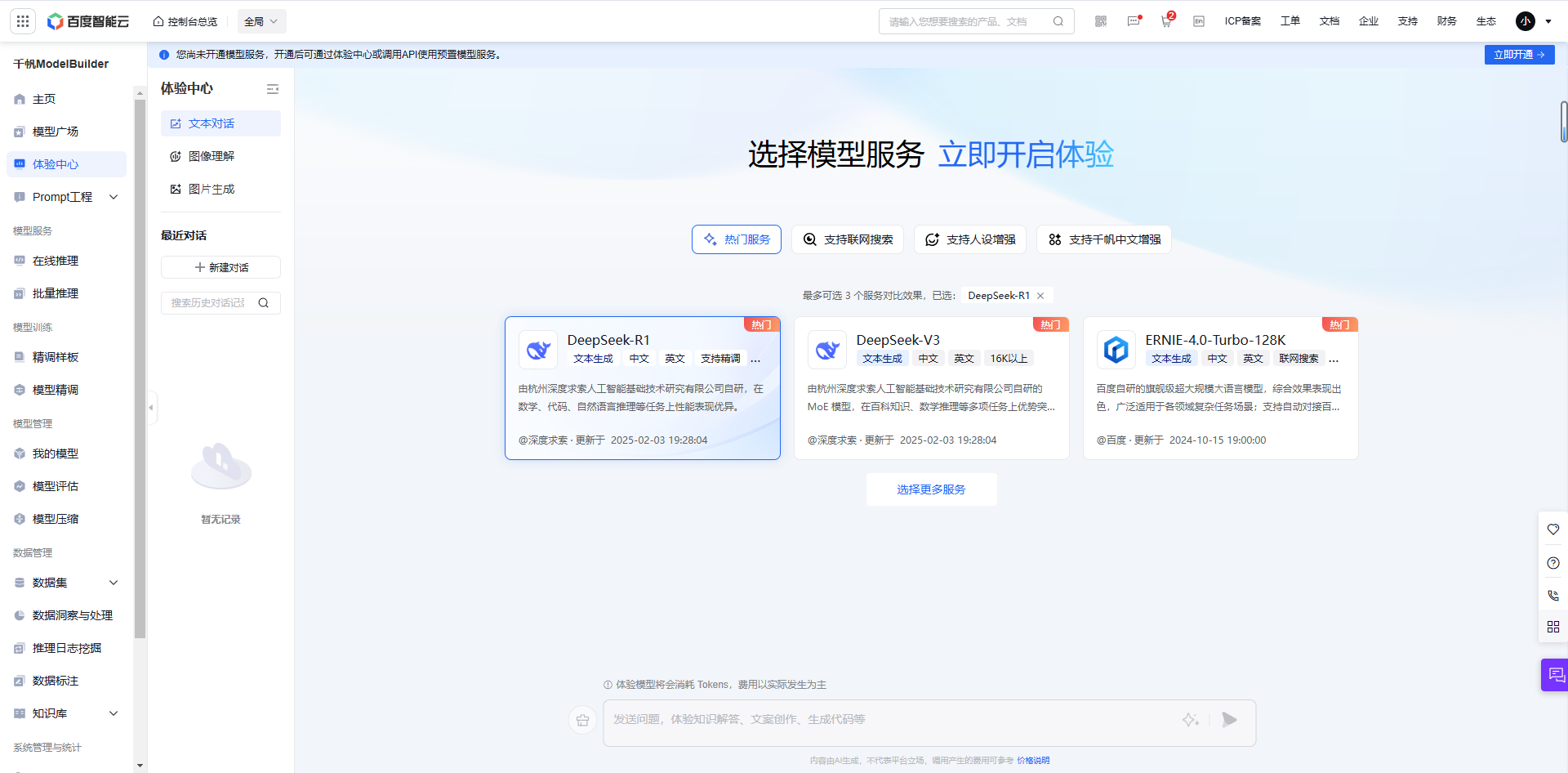Click the phone contact icon on right rail

[x=1553, y=596]
